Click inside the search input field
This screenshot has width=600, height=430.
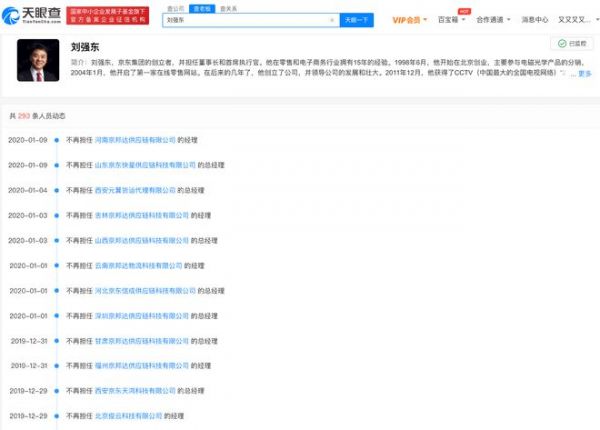pos(247,20)
